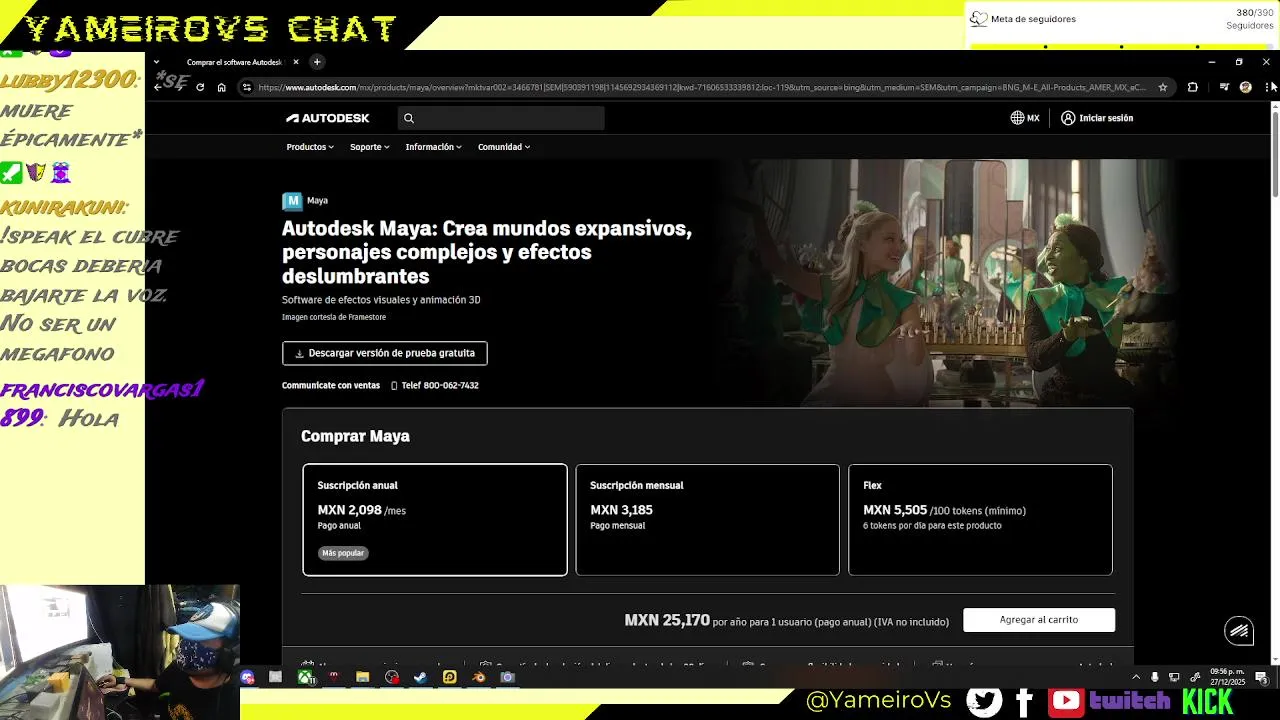Click the network icon in system tray
Image resolution: width=1280 pixels, height=720 pixels.
click(1195, 677)
